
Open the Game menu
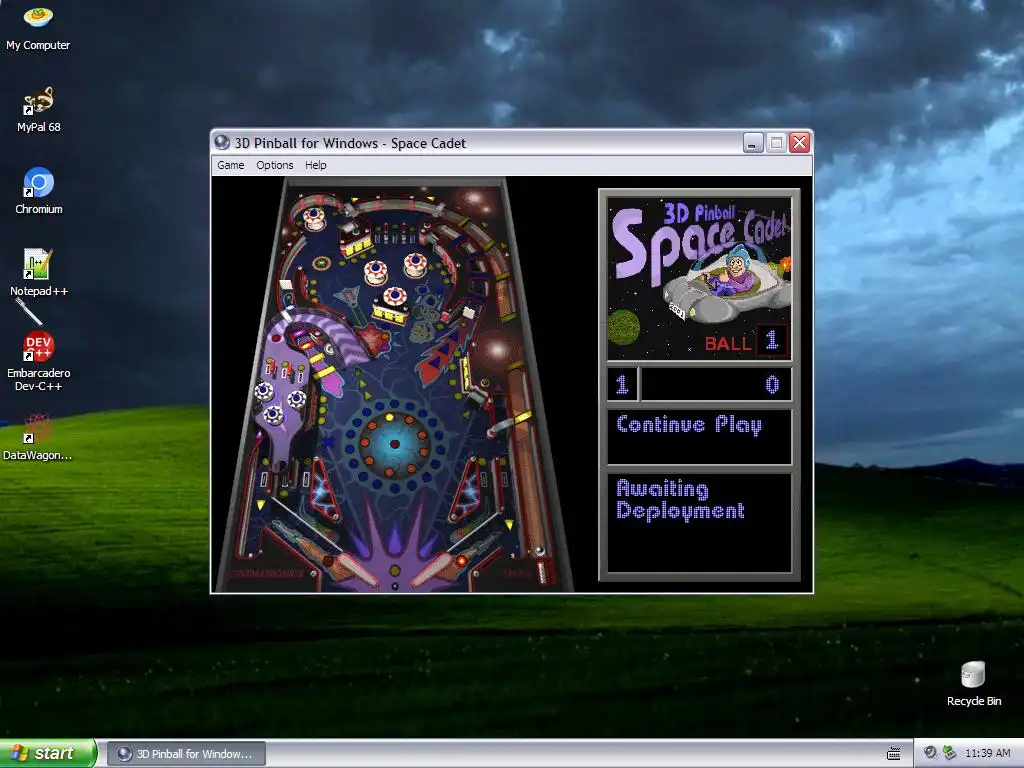(x=231, y=165)
